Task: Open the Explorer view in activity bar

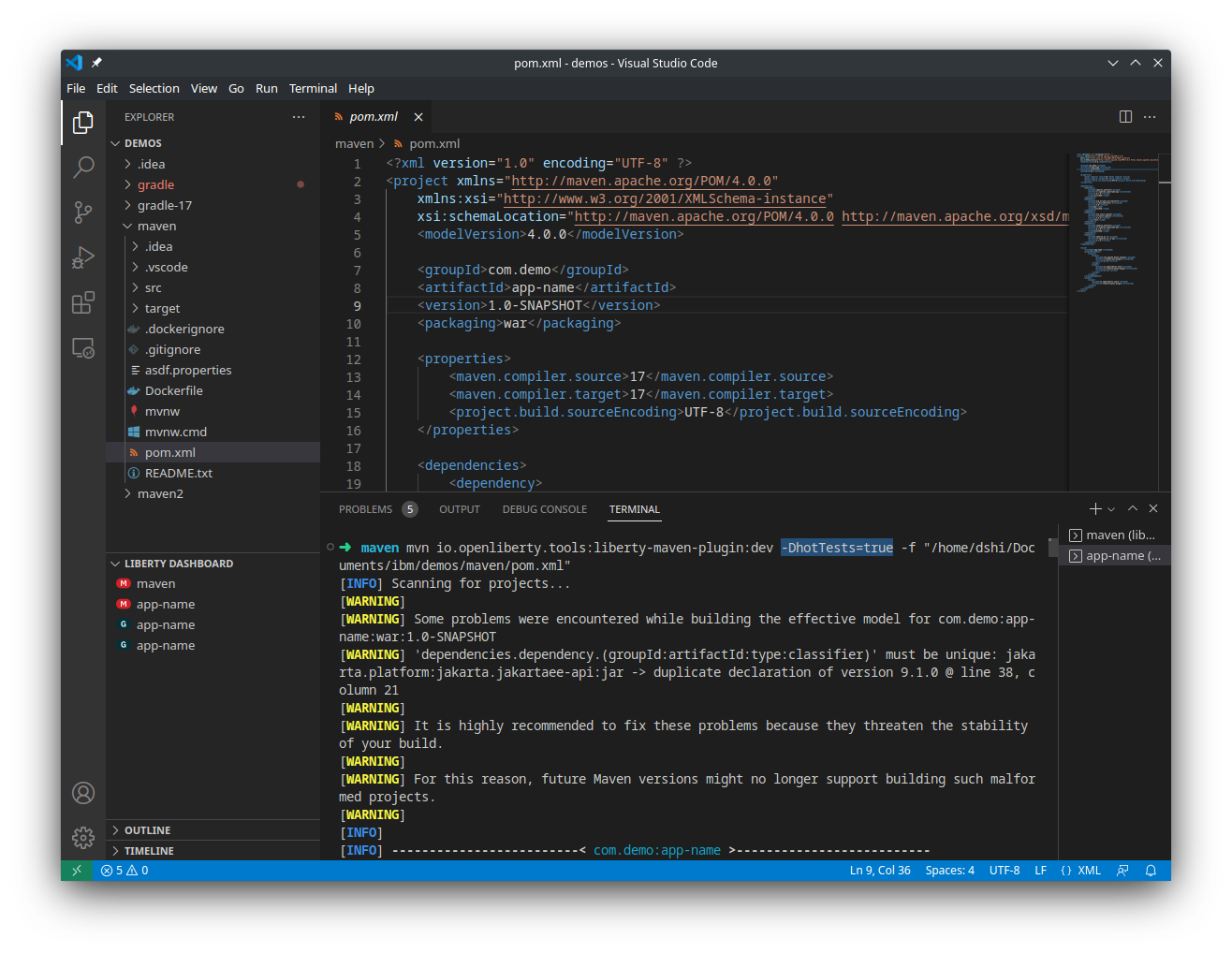Action: point(83,122)
